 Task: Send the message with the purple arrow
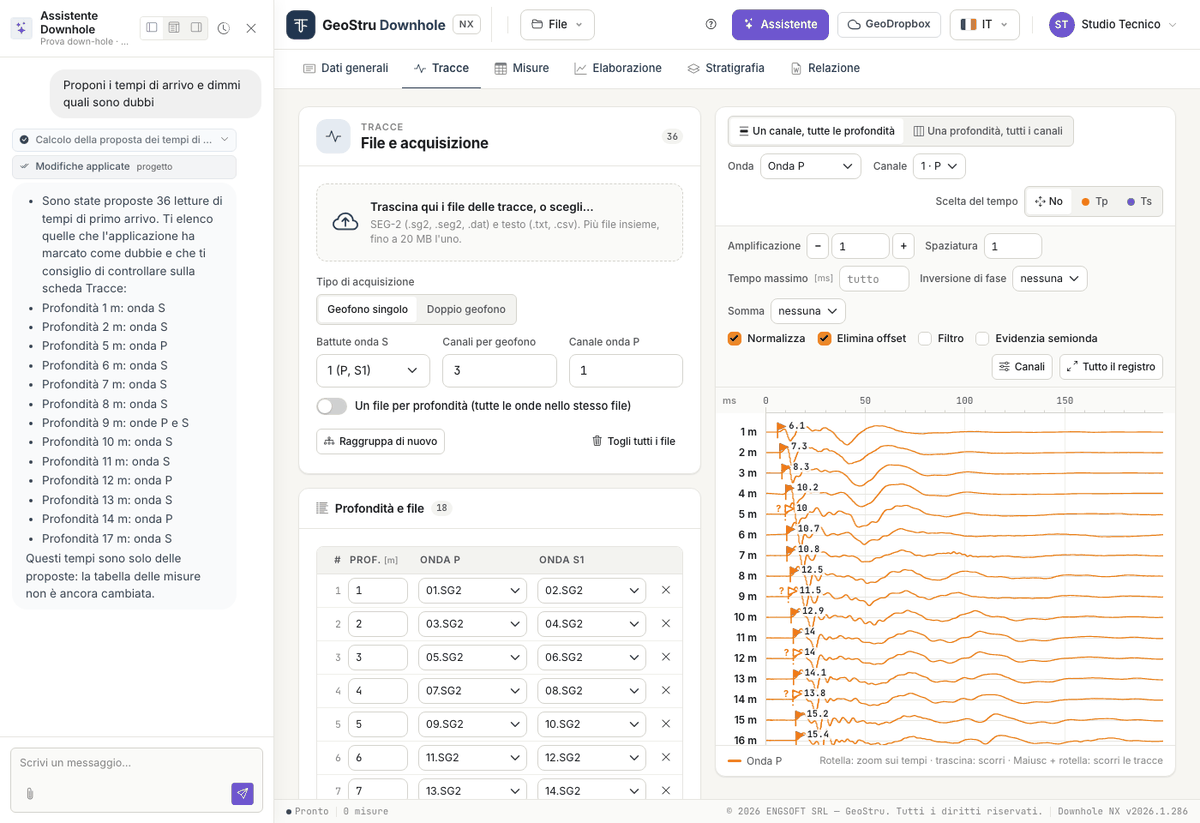tap(242, 793)
